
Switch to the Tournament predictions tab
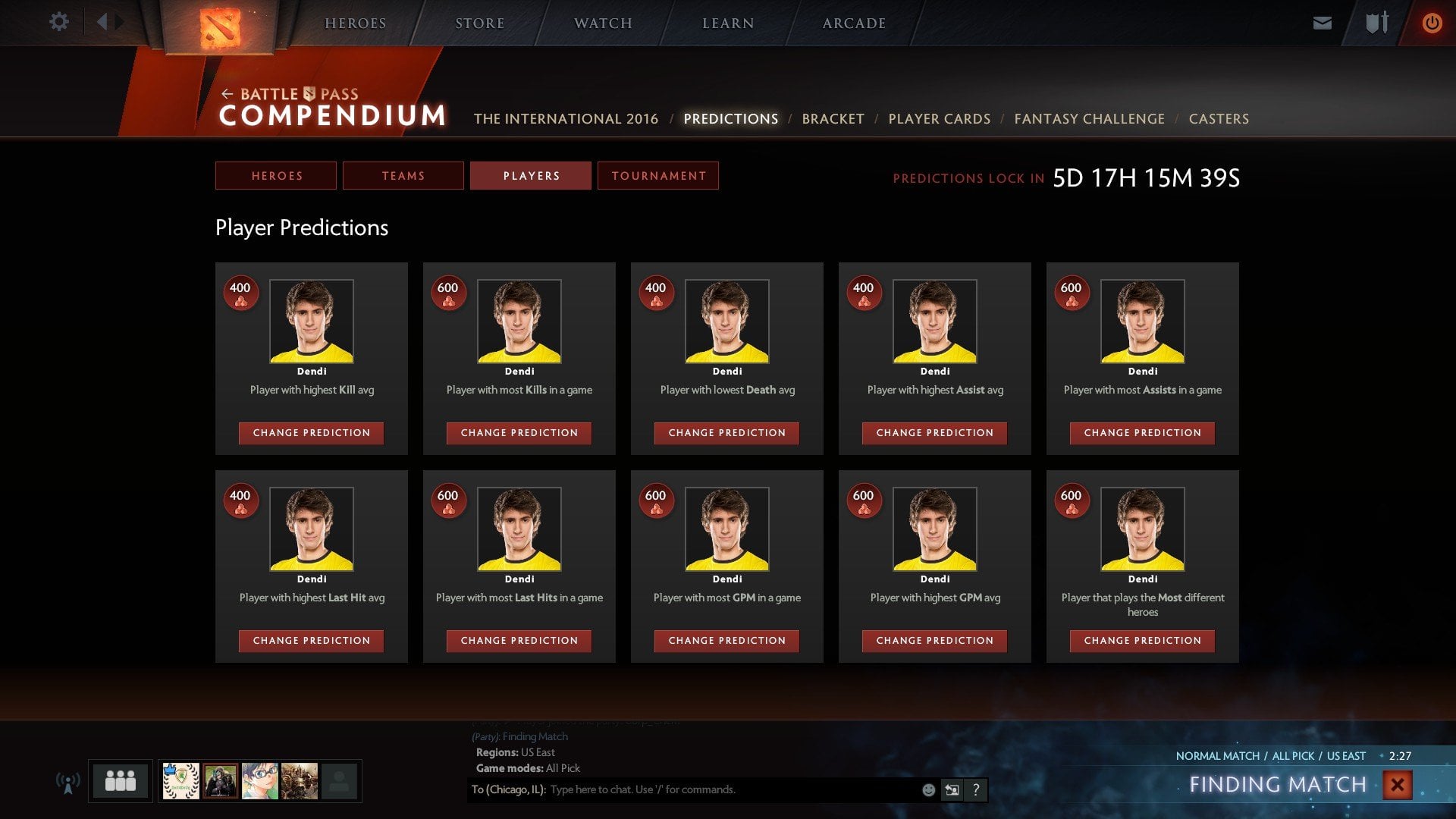tap(658, 176)
